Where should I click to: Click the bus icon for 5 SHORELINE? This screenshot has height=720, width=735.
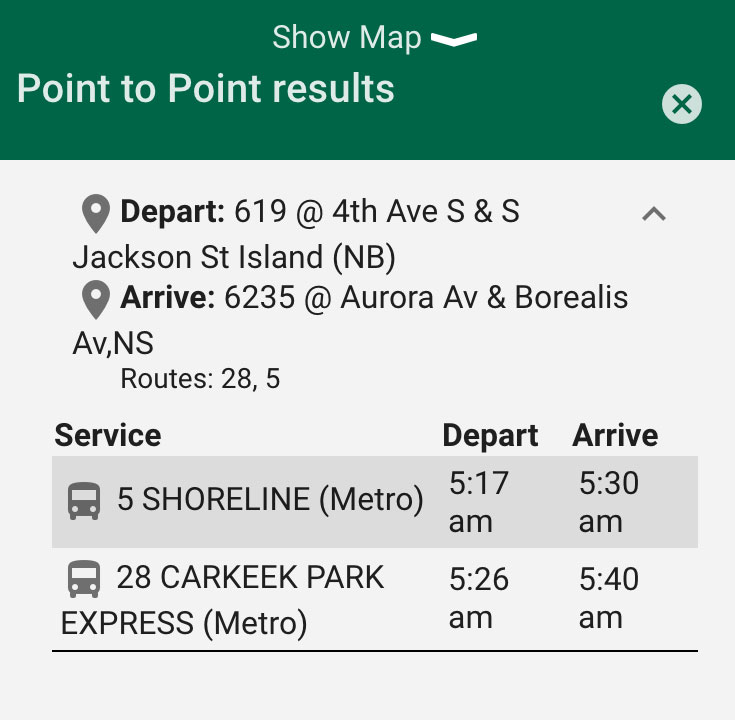(x=84, y=501)
